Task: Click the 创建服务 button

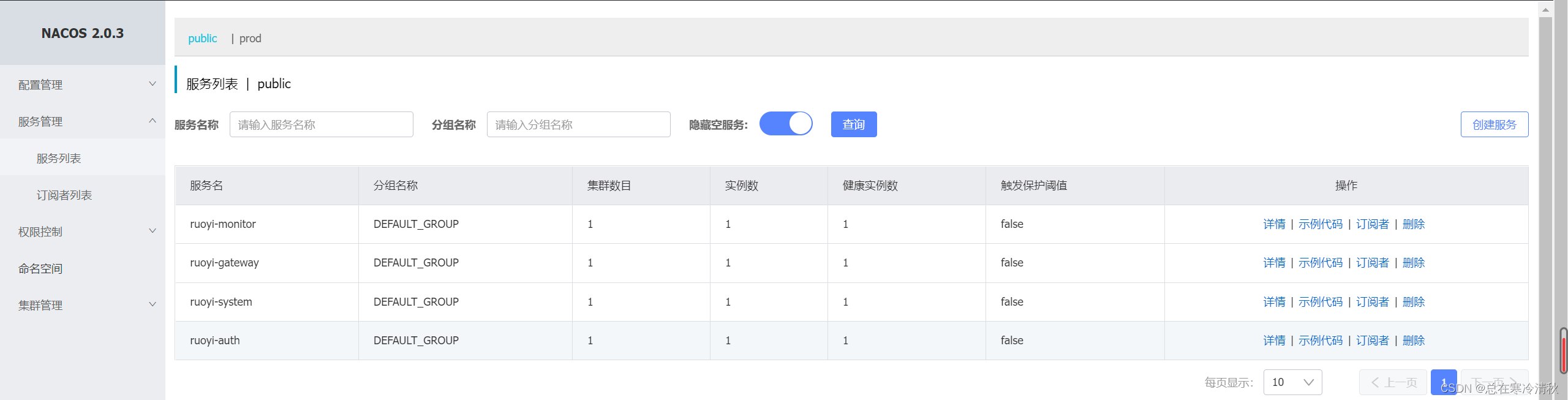Action: pos(1494,124)
